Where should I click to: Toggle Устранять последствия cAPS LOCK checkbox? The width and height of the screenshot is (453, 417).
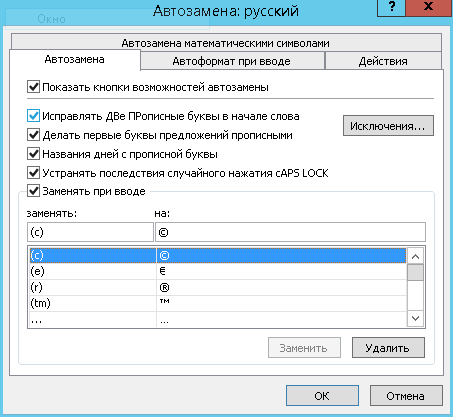[x=33, y=173]
